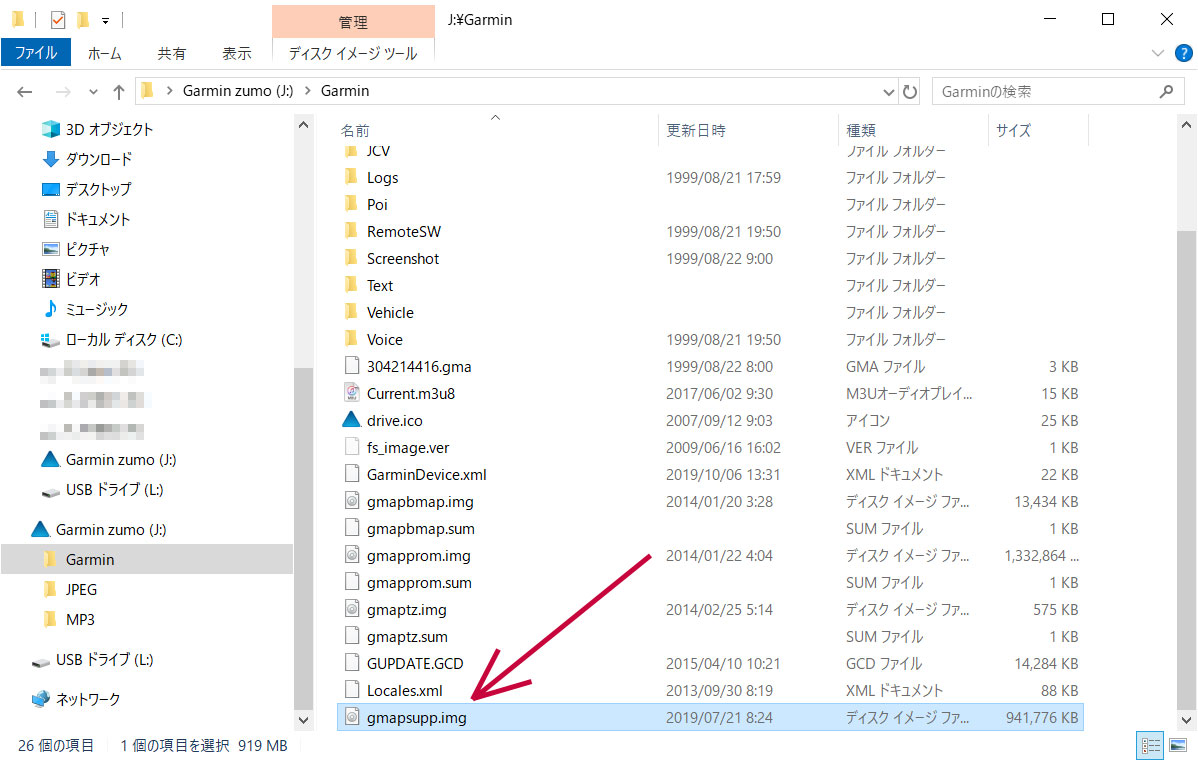Select the Locales.xml file name
The width and height of the screenshot is (1198, 761).
404,691
